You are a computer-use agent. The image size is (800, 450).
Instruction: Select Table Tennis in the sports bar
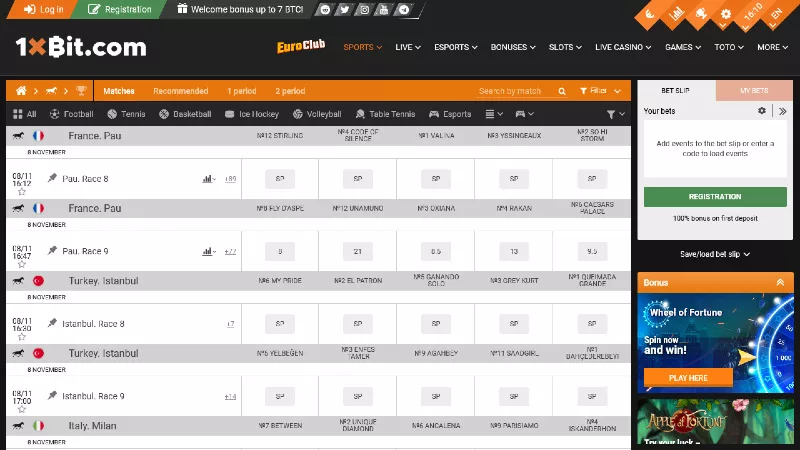pyautogui.click(x=385, y=114)
